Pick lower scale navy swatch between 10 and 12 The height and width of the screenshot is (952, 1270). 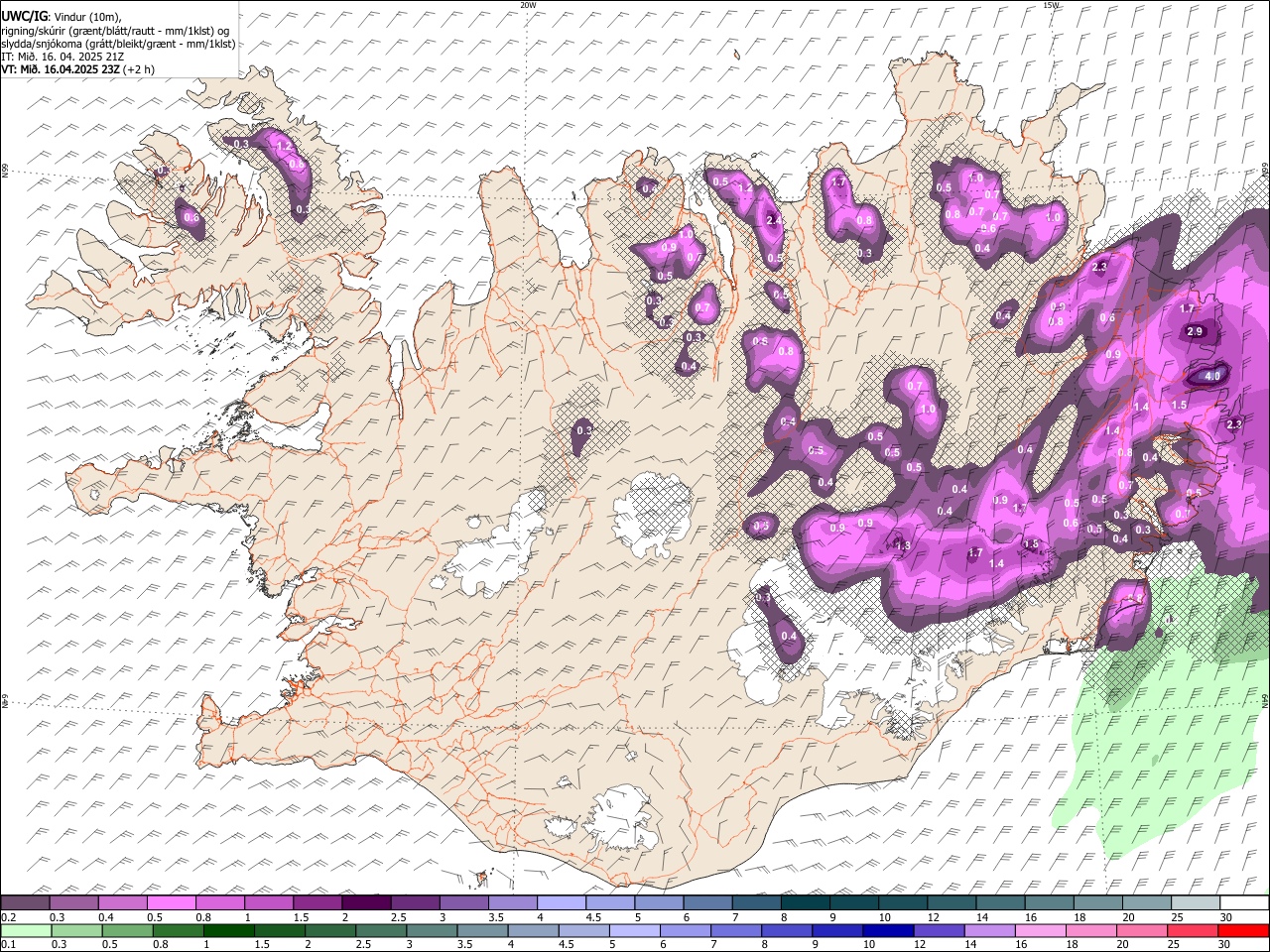click(x=887, y=930)
